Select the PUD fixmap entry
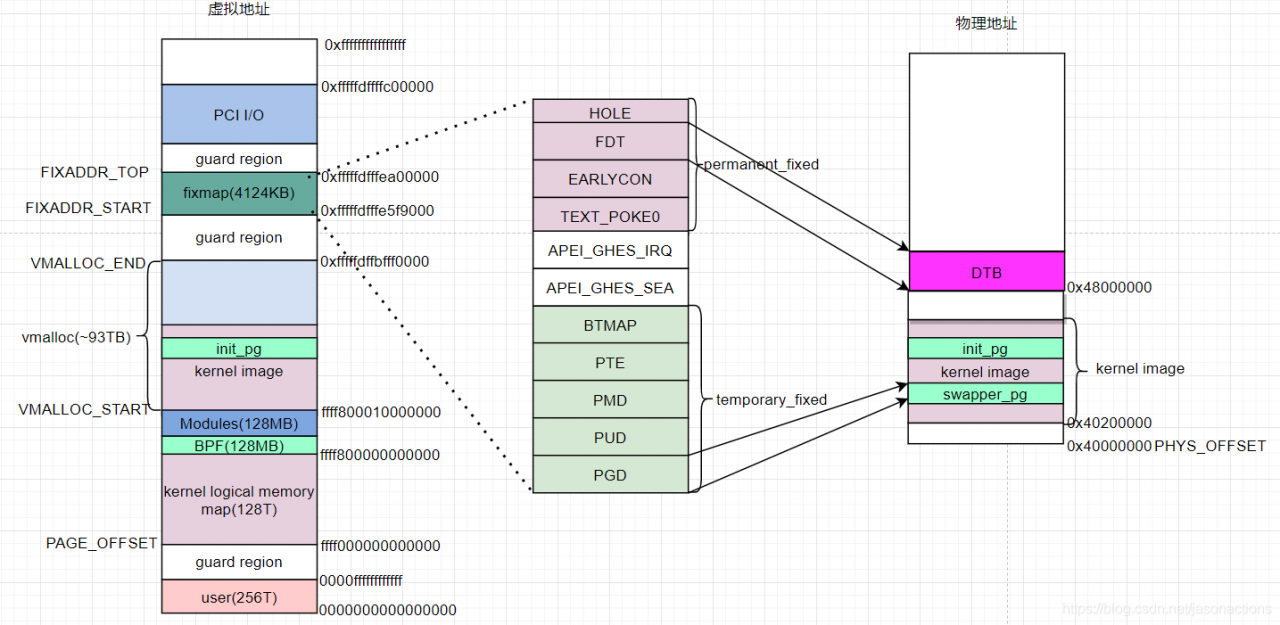 coord(610,437)
